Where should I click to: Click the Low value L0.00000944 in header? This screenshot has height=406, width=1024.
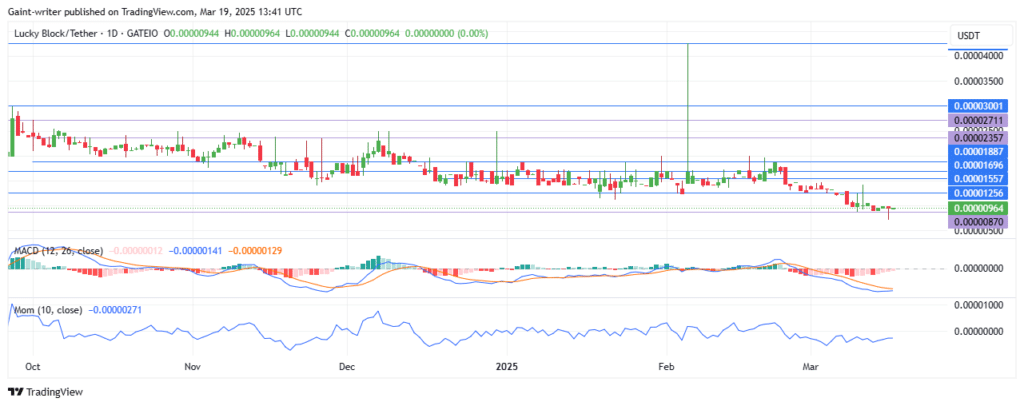point(313,33)
